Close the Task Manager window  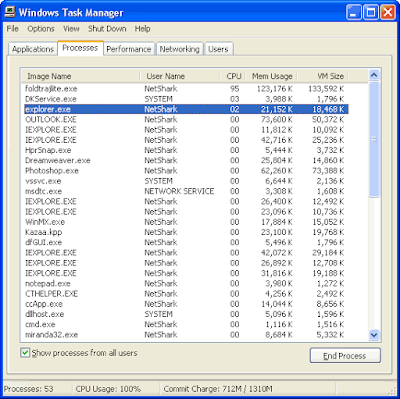tap(388, 13)
